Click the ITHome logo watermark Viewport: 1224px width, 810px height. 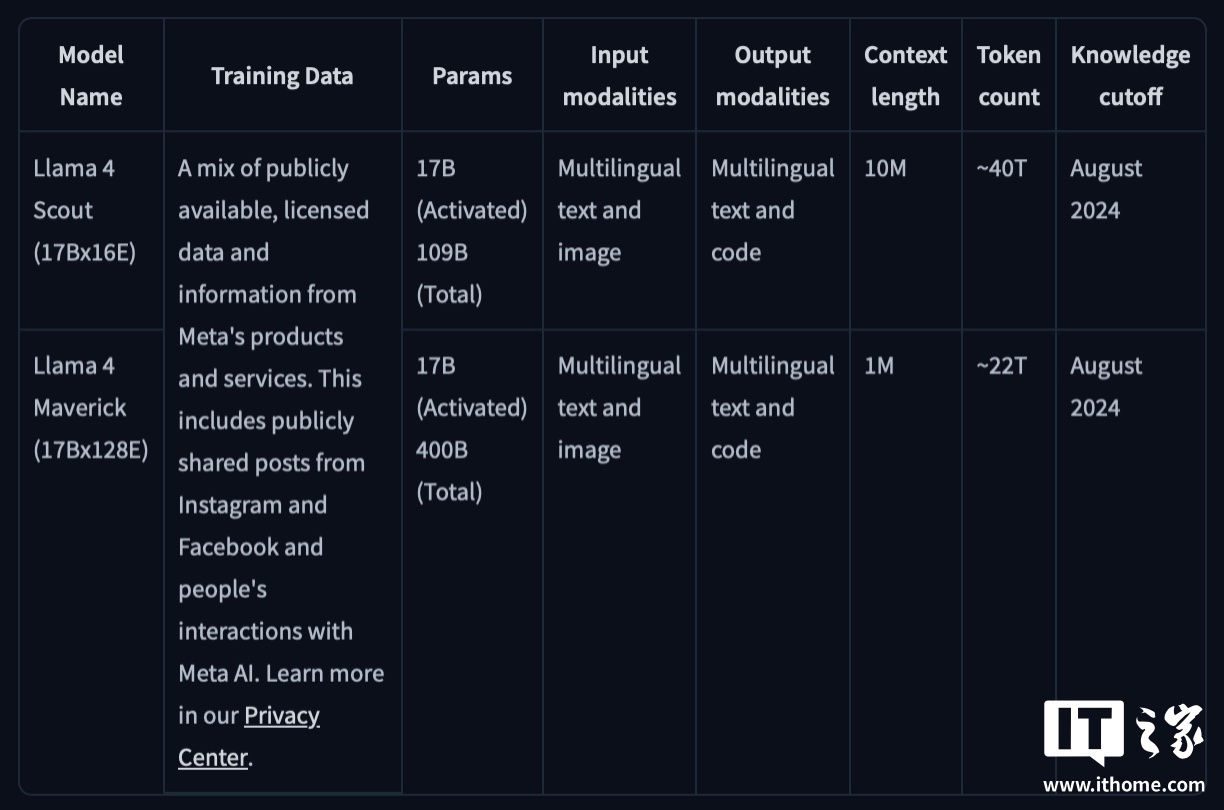click(x=1123, y=733)
